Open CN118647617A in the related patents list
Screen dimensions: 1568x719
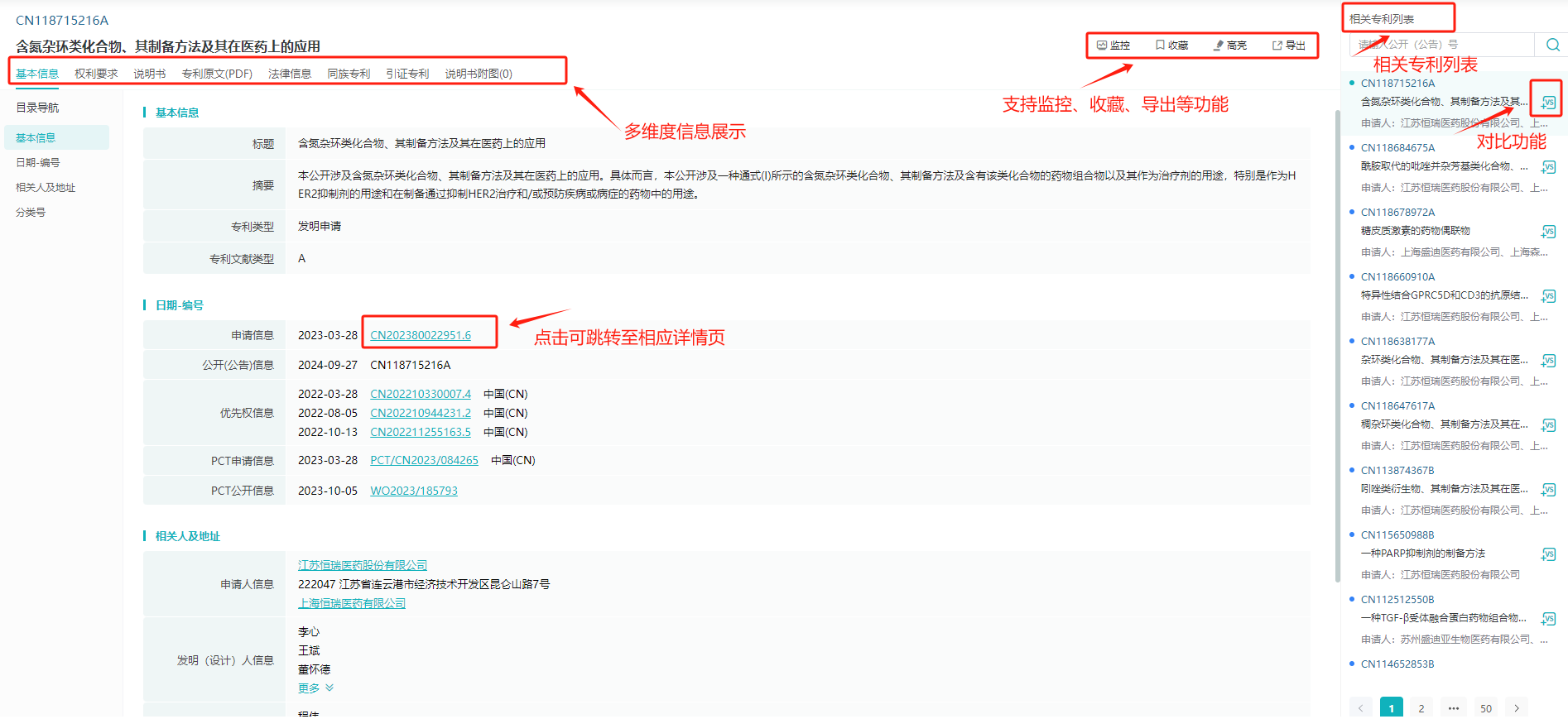tap(1397, 406)
